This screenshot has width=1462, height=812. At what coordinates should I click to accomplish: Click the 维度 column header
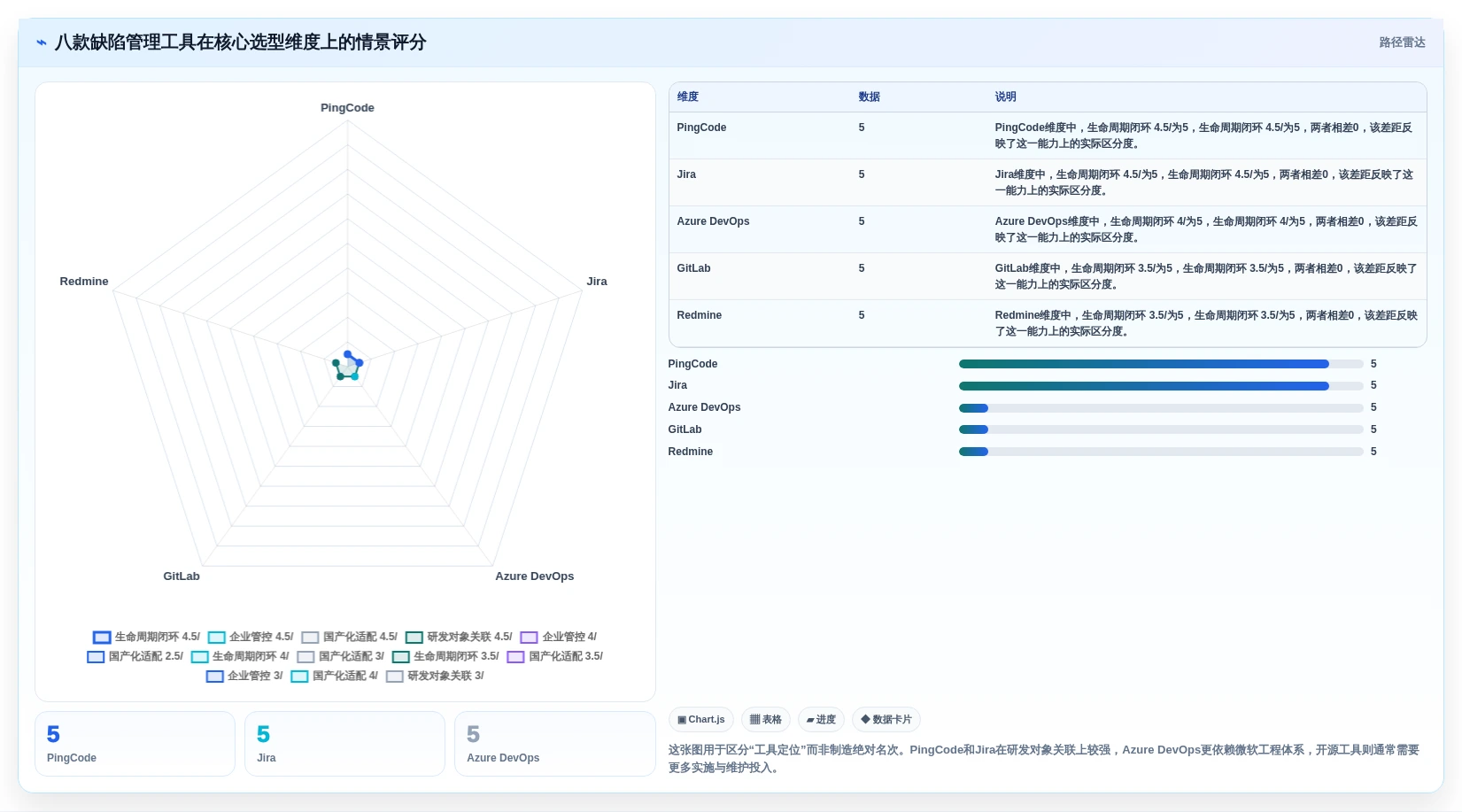point(688,97)
